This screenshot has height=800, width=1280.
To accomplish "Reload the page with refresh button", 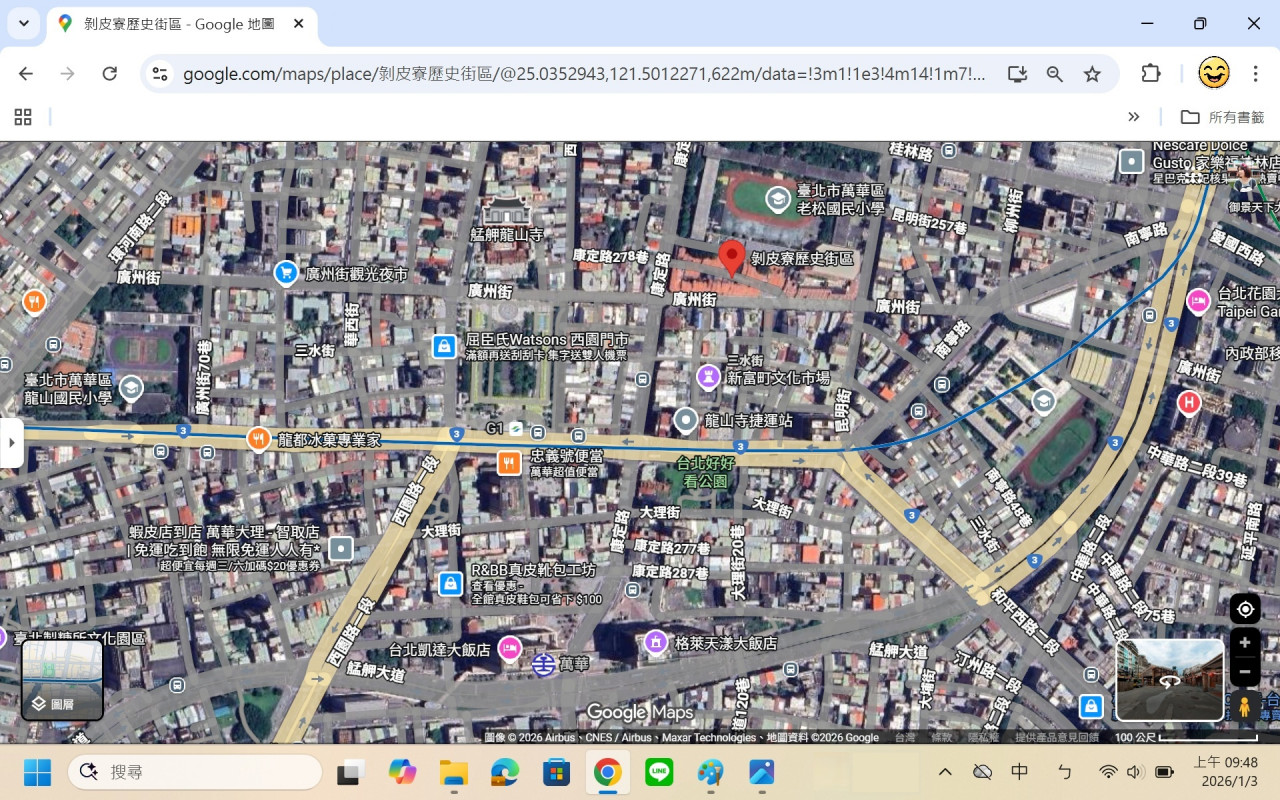I will click(110, 74).
